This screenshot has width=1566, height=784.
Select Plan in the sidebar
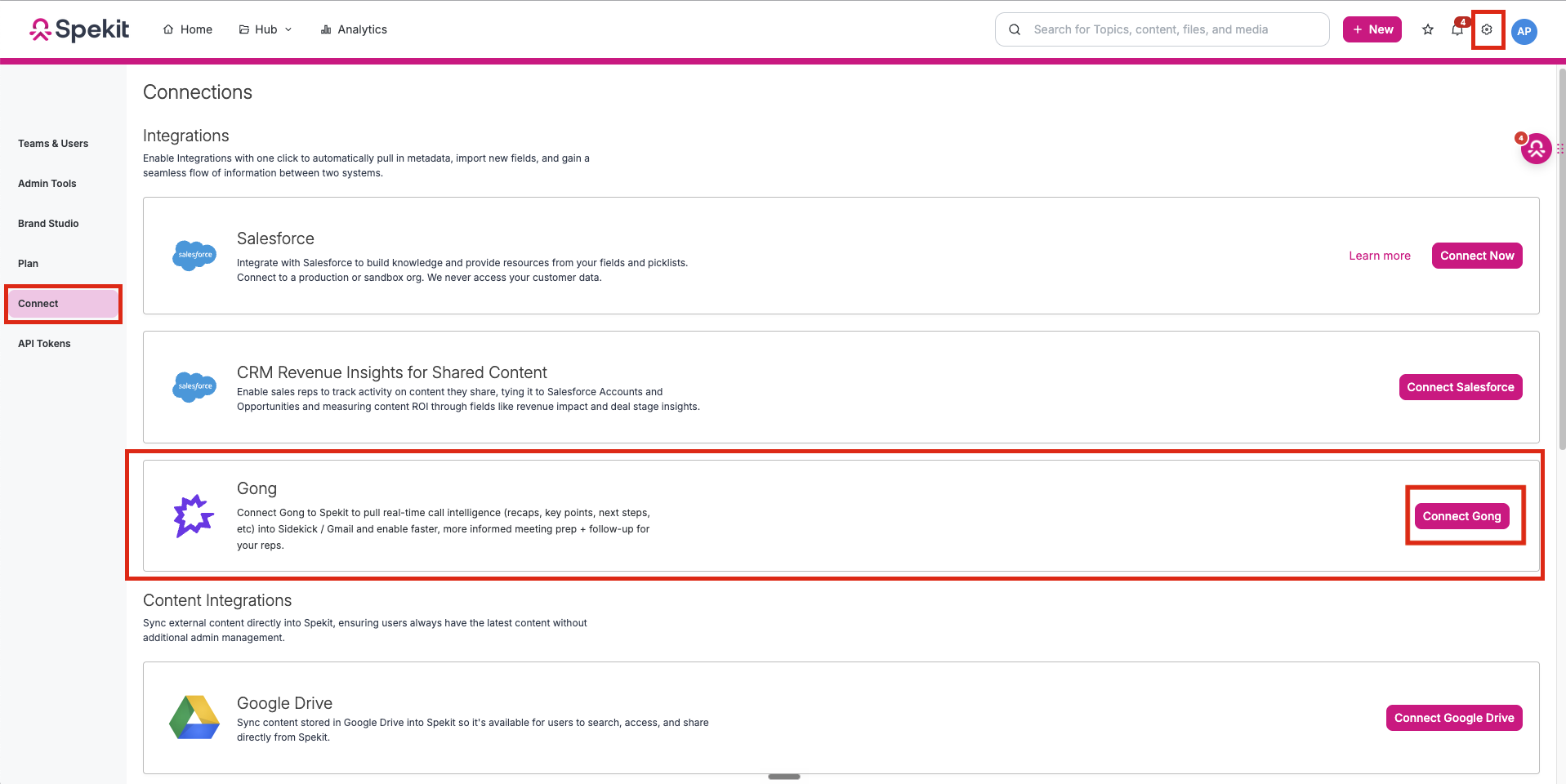point(28,264)
